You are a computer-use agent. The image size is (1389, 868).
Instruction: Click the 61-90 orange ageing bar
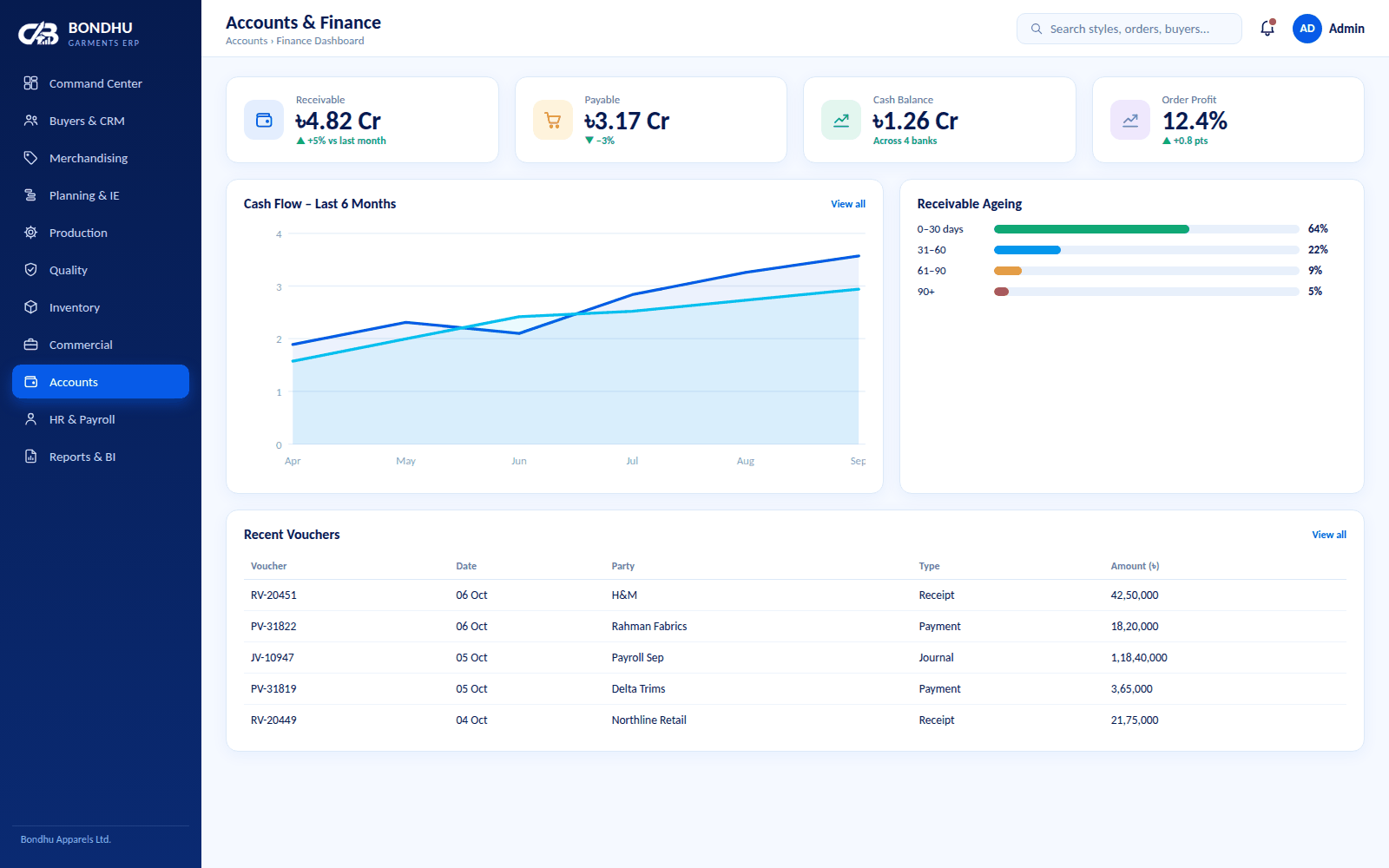tap(1008, 271)
